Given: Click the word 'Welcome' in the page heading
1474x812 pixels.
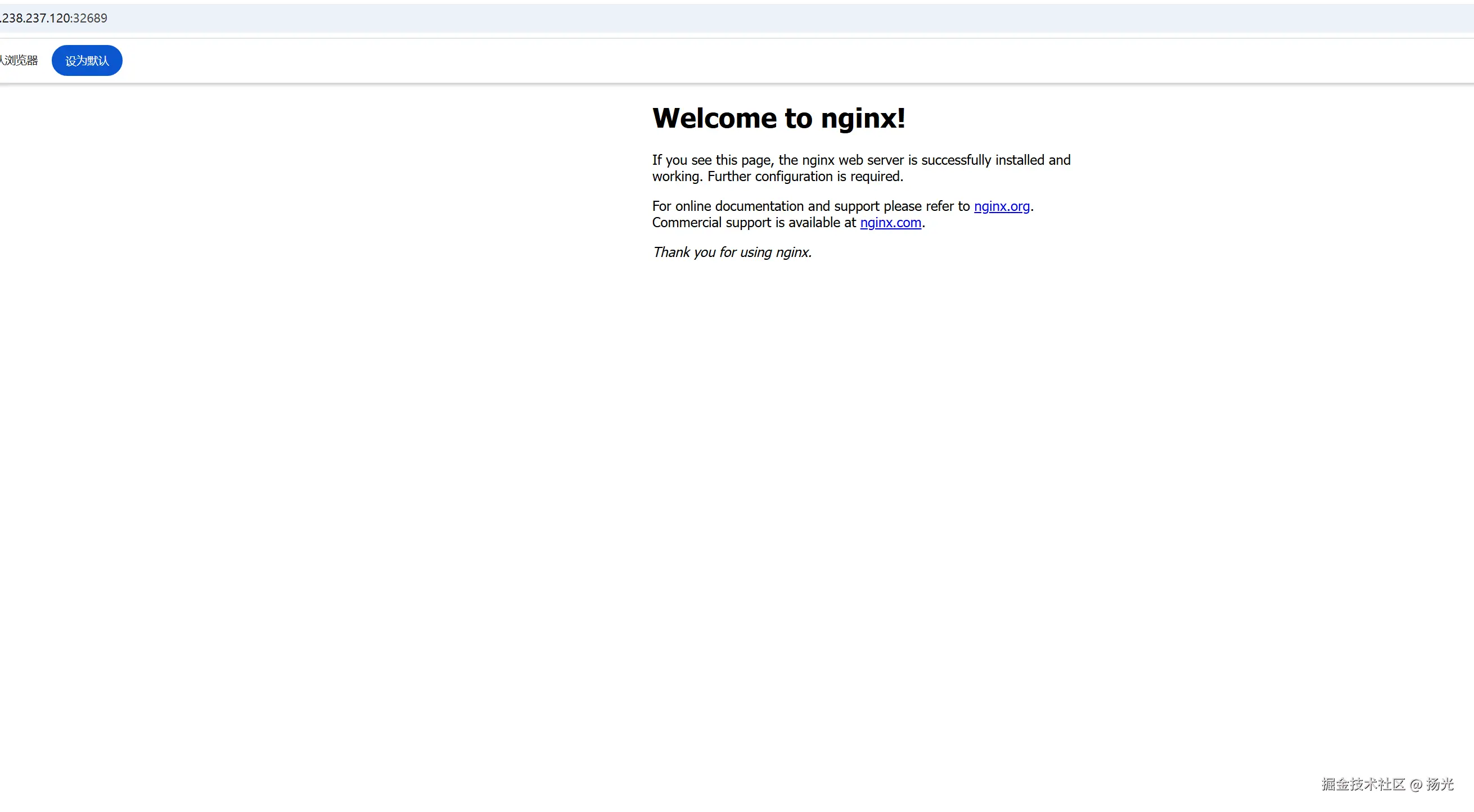Looking at the screenshot, I should pyautogui.click(x=714, y=119).
